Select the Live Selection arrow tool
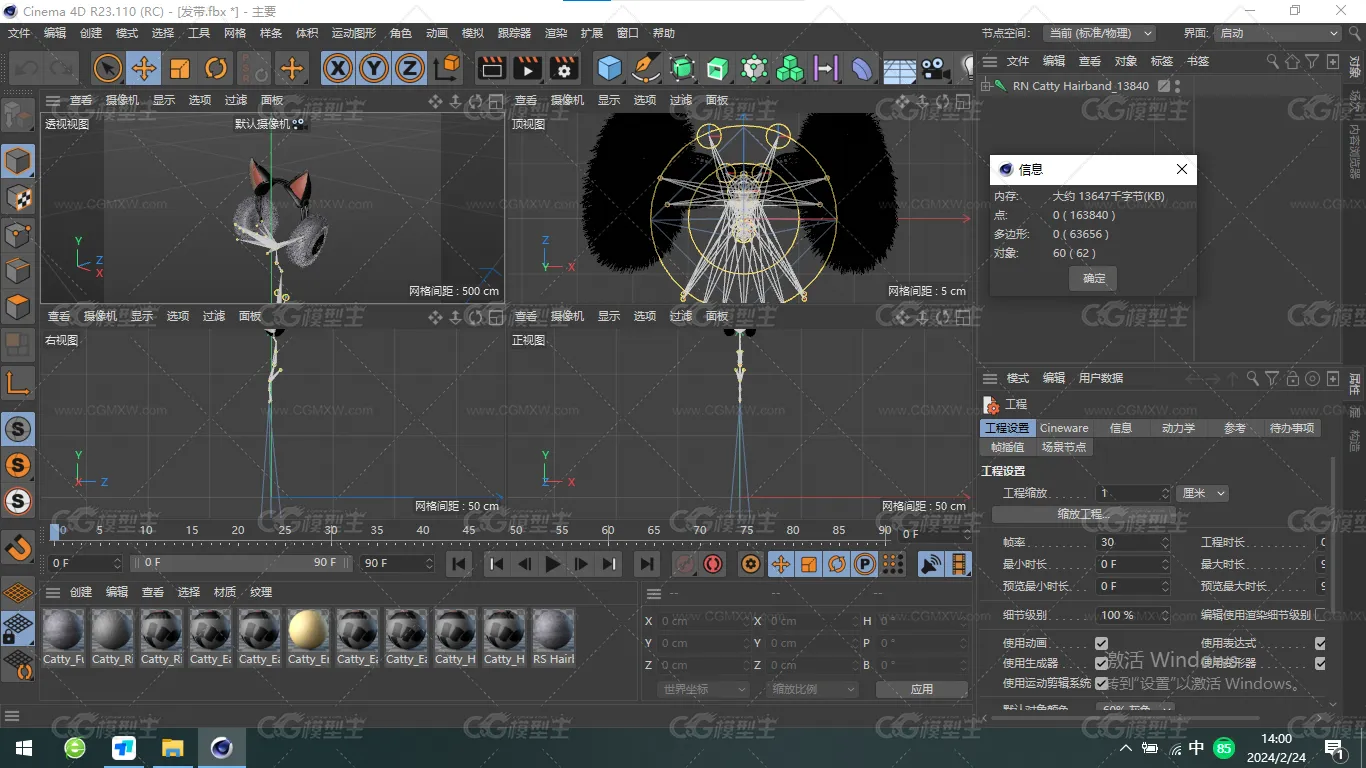Screen dimensions: 1366x768 [107, 68]
